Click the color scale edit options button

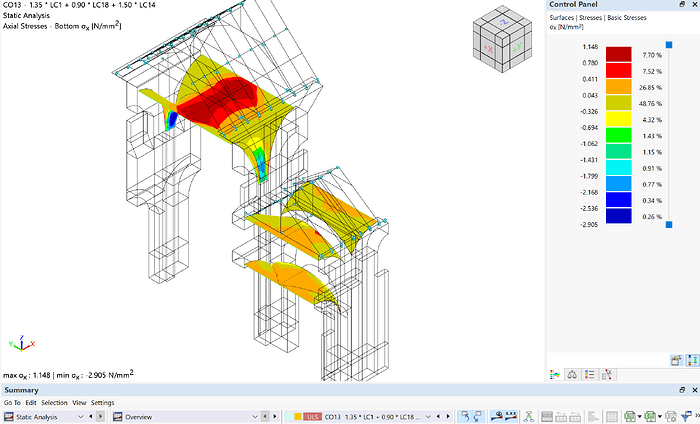[x=676, y=360]
